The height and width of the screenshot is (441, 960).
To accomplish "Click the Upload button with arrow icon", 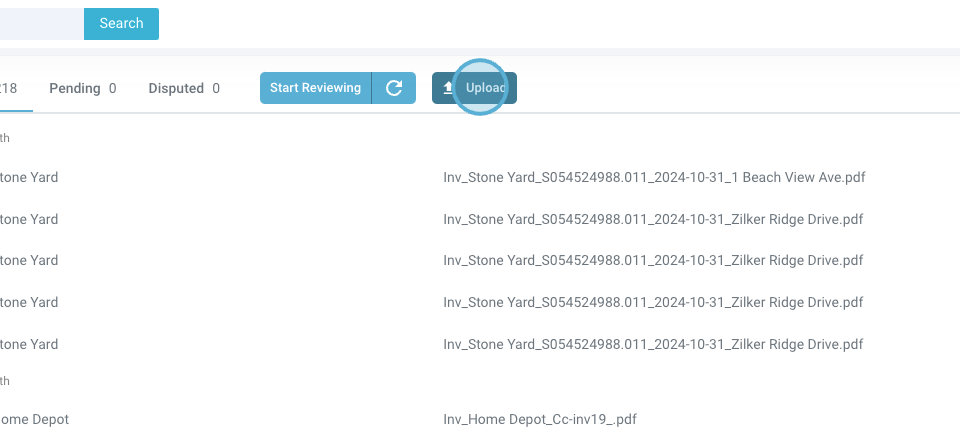I will (x=474, y=88).
